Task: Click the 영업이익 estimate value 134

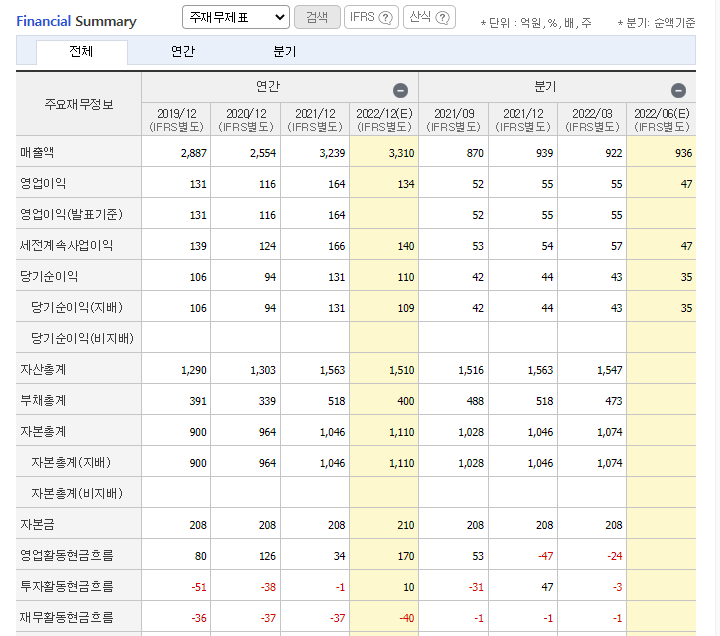Action: (406, 184)
